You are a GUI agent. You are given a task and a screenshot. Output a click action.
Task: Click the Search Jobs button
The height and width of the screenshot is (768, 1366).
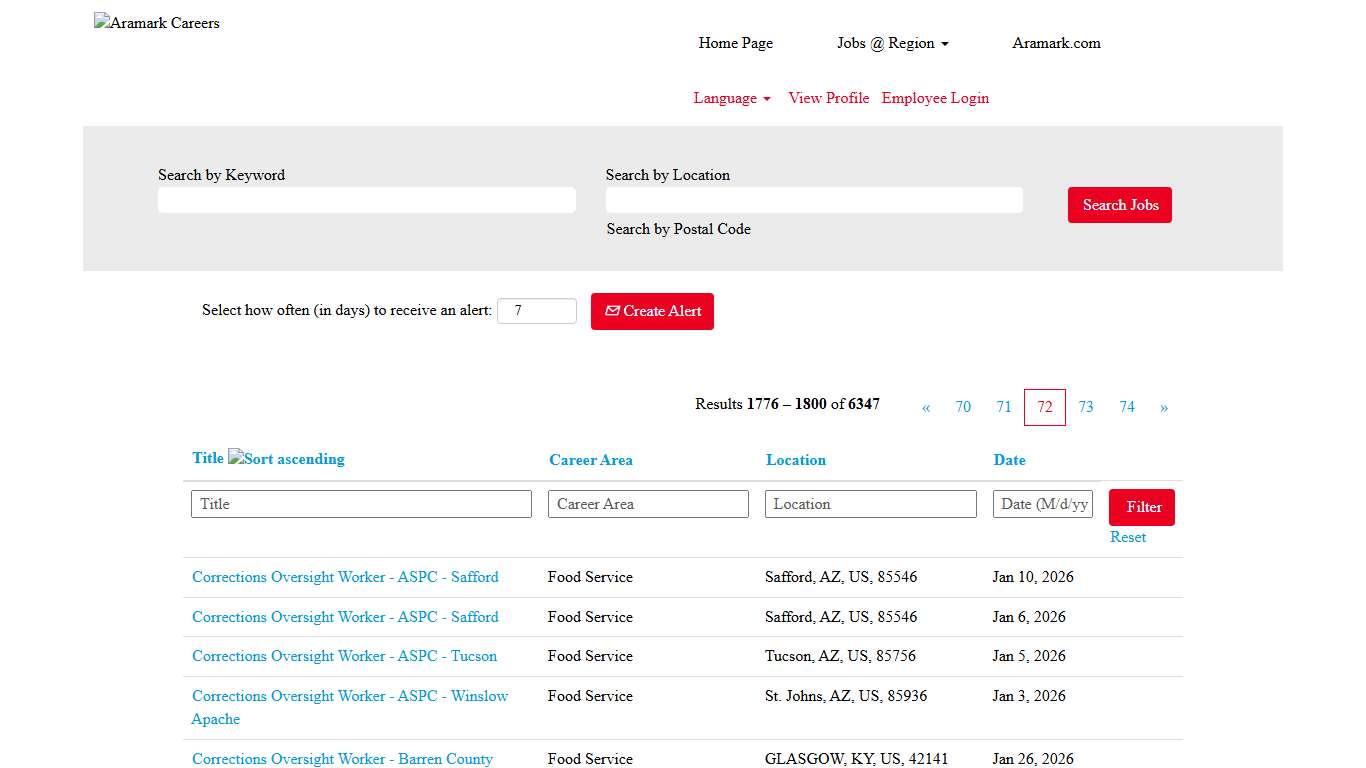(x=1119, y=204)
